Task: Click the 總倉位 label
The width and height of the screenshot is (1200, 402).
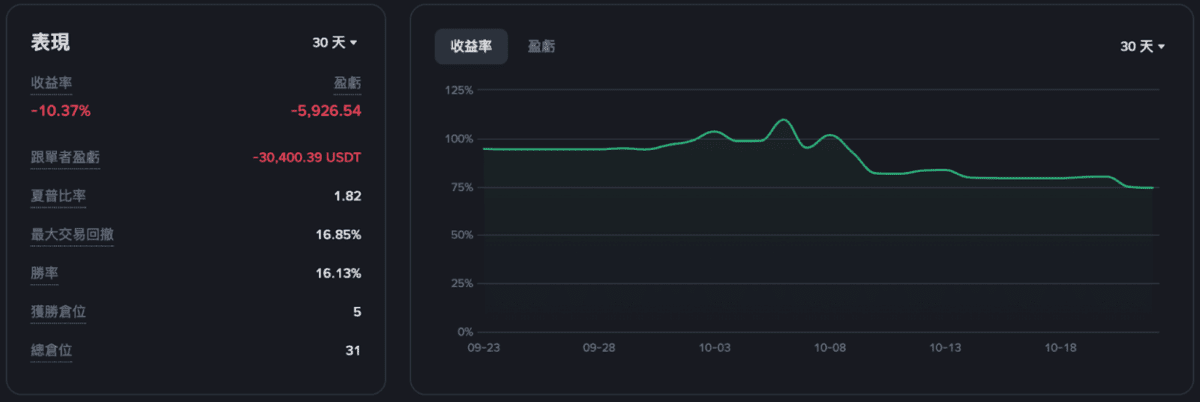Action: click(51, 350)
